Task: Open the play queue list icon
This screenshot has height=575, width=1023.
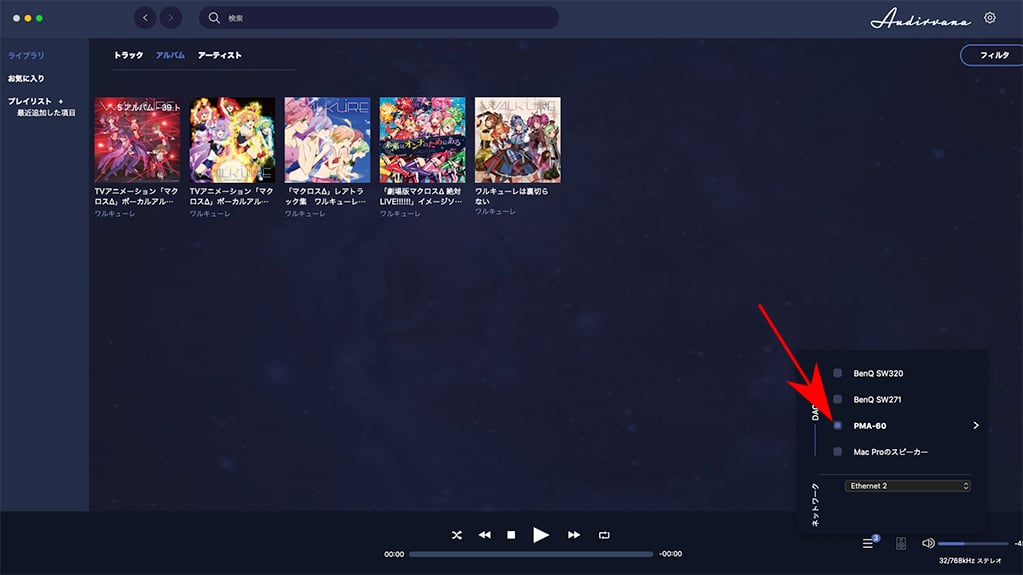Action: pos(868,543)
